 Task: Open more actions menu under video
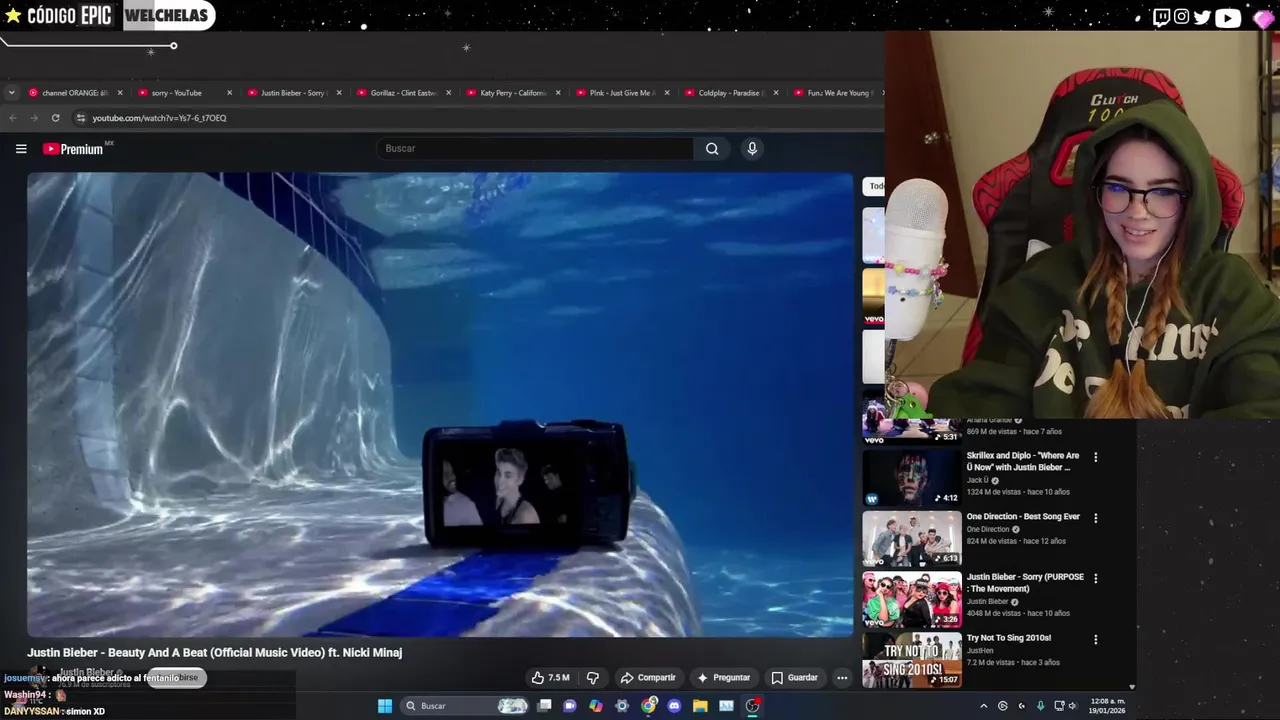(842, 678)
